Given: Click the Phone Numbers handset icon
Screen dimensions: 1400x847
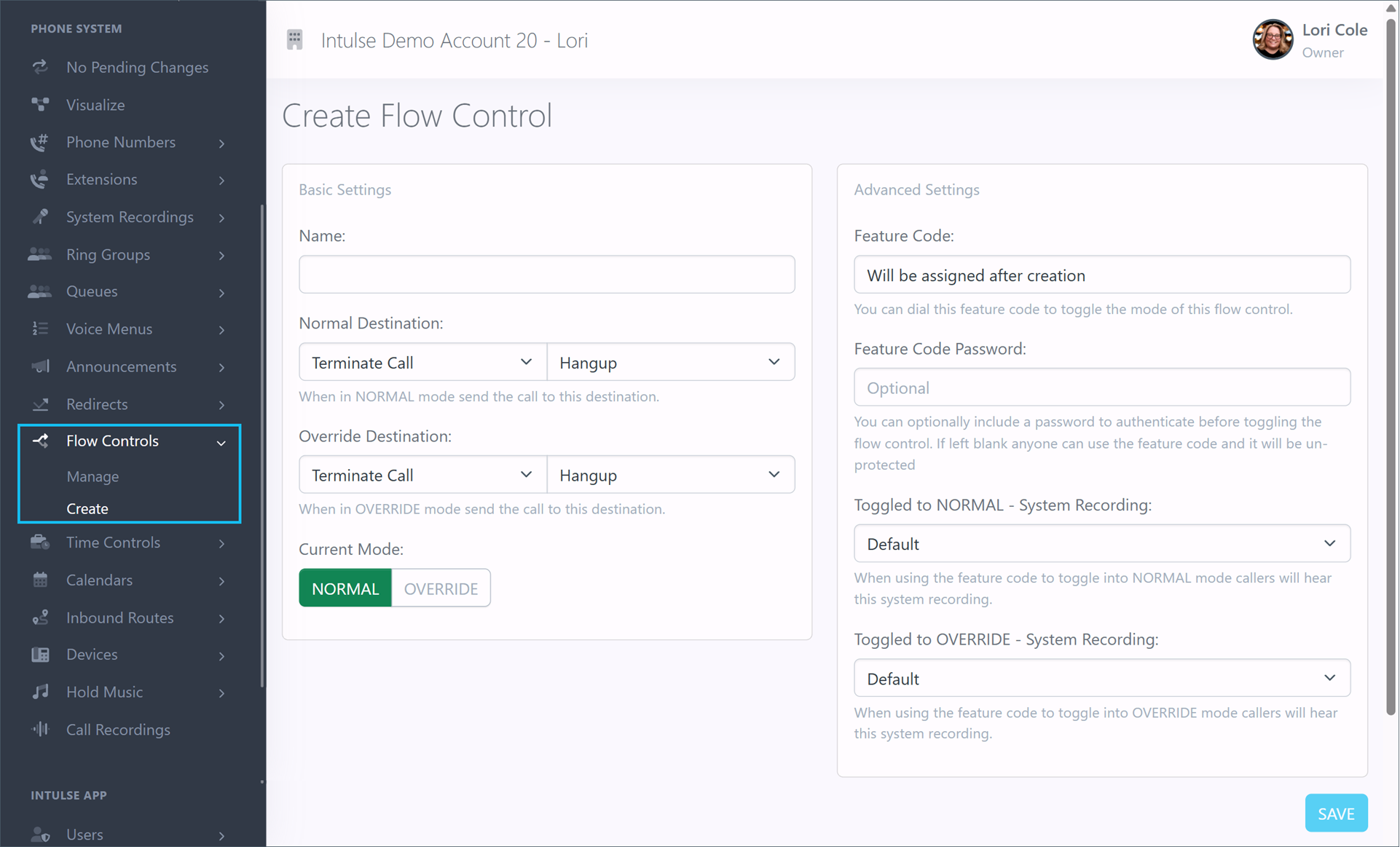Looking at the screenshot, I should [x=40, y=142].
